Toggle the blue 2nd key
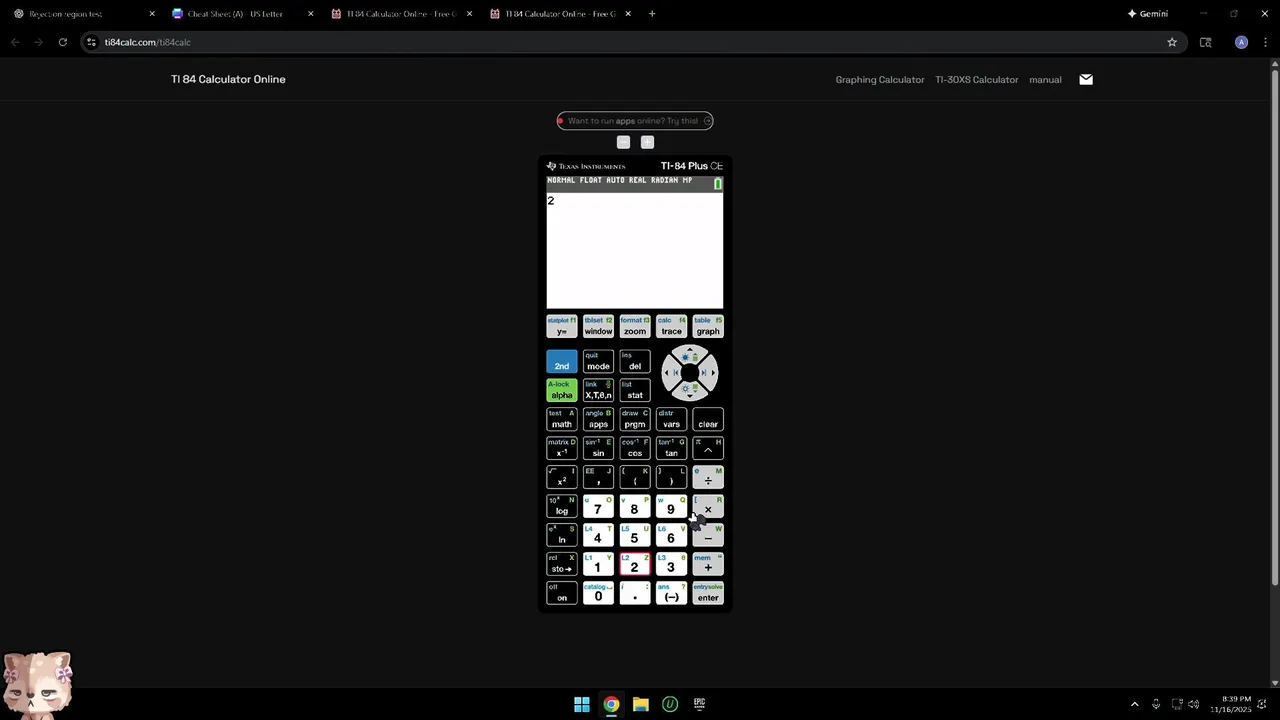Image resolution: width=1280 pixels, height=720 pixels. point(562,362)
